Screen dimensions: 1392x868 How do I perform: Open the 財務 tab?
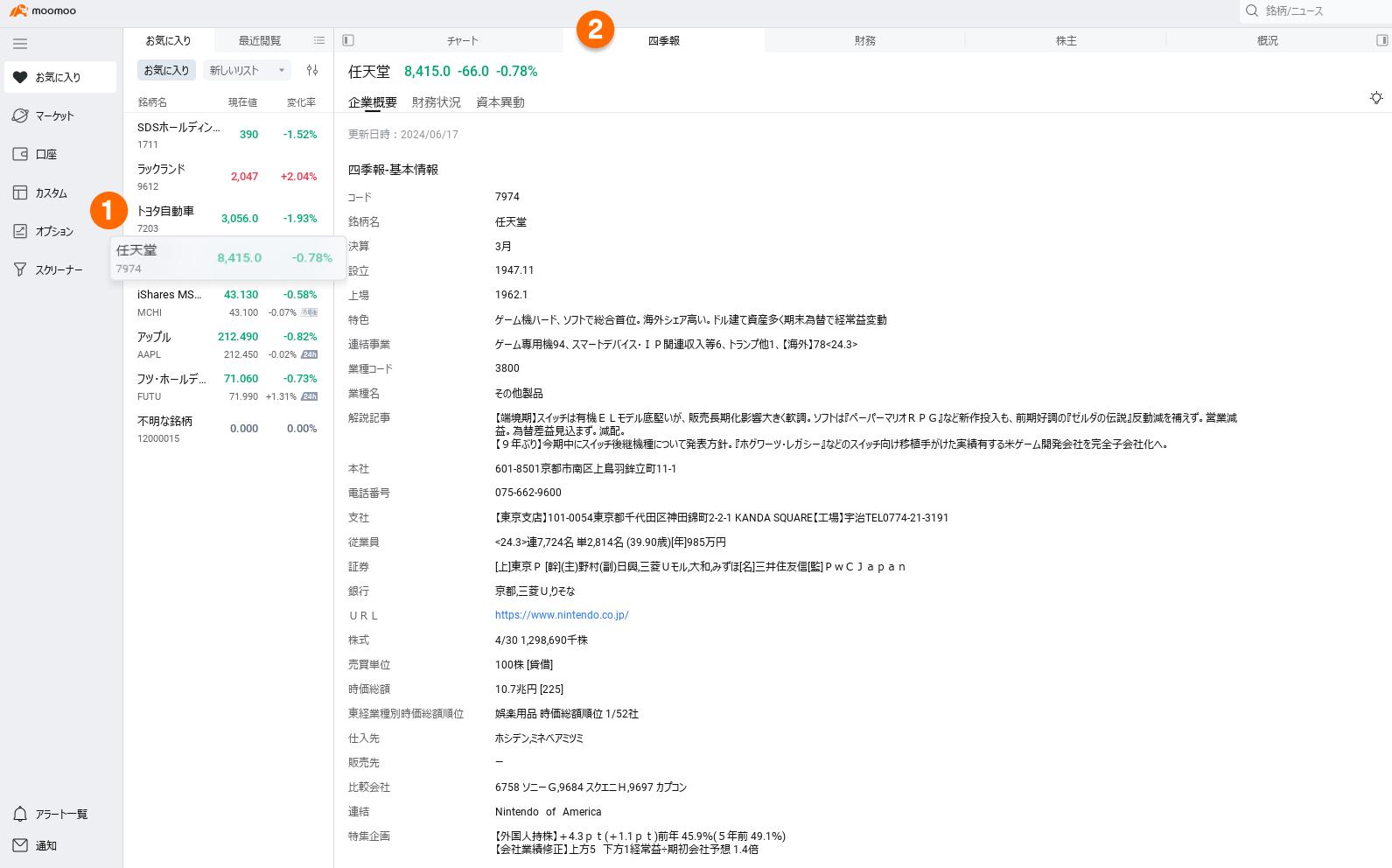click(865, 40)
